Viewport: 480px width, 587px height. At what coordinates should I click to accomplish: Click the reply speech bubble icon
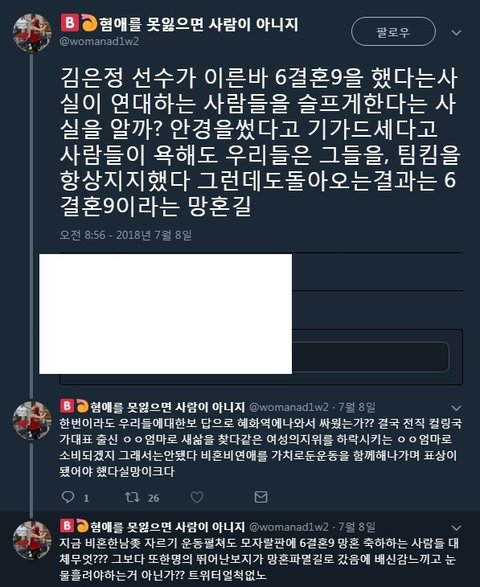coord(68,497)
